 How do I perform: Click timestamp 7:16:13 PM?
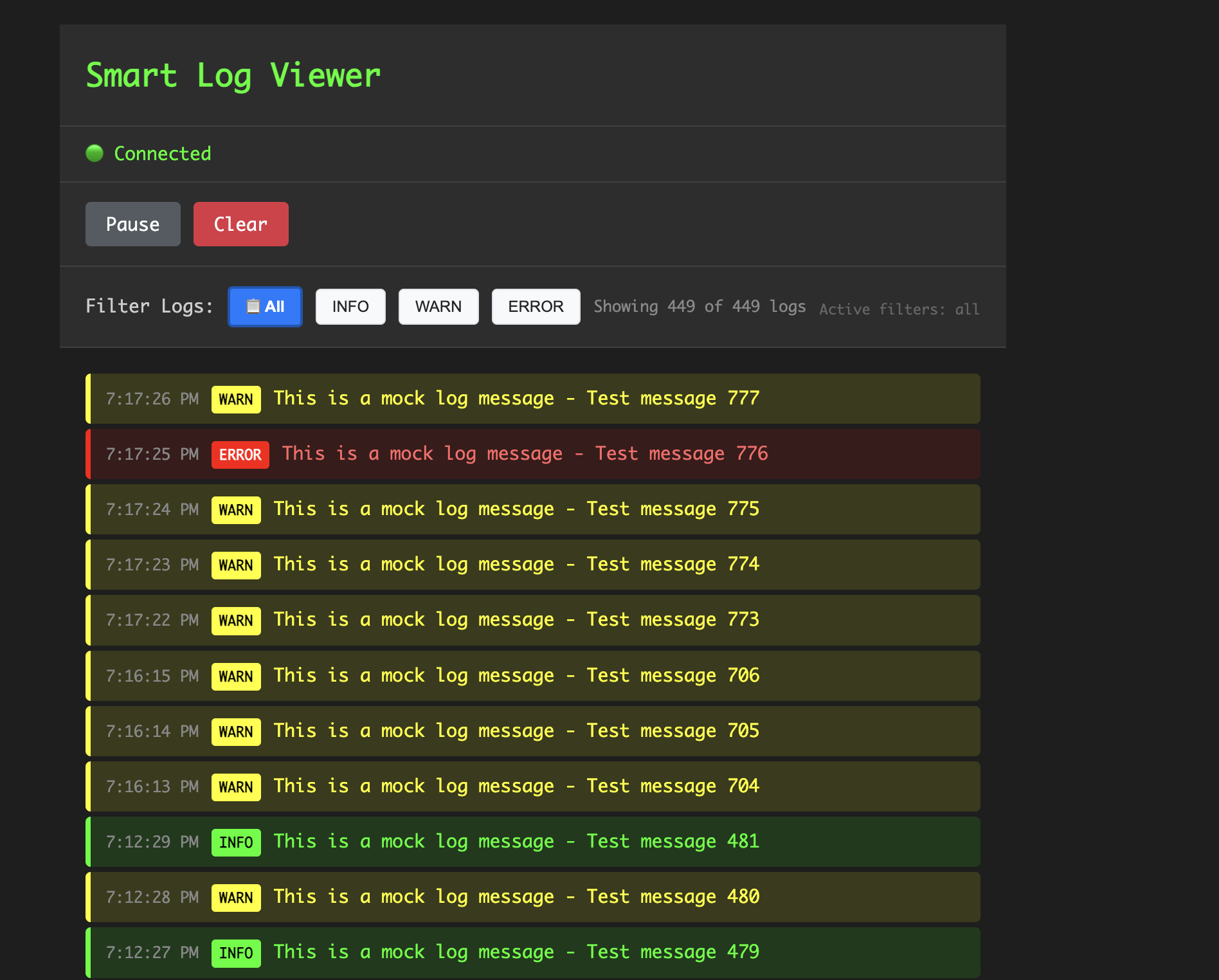point(152,787)
